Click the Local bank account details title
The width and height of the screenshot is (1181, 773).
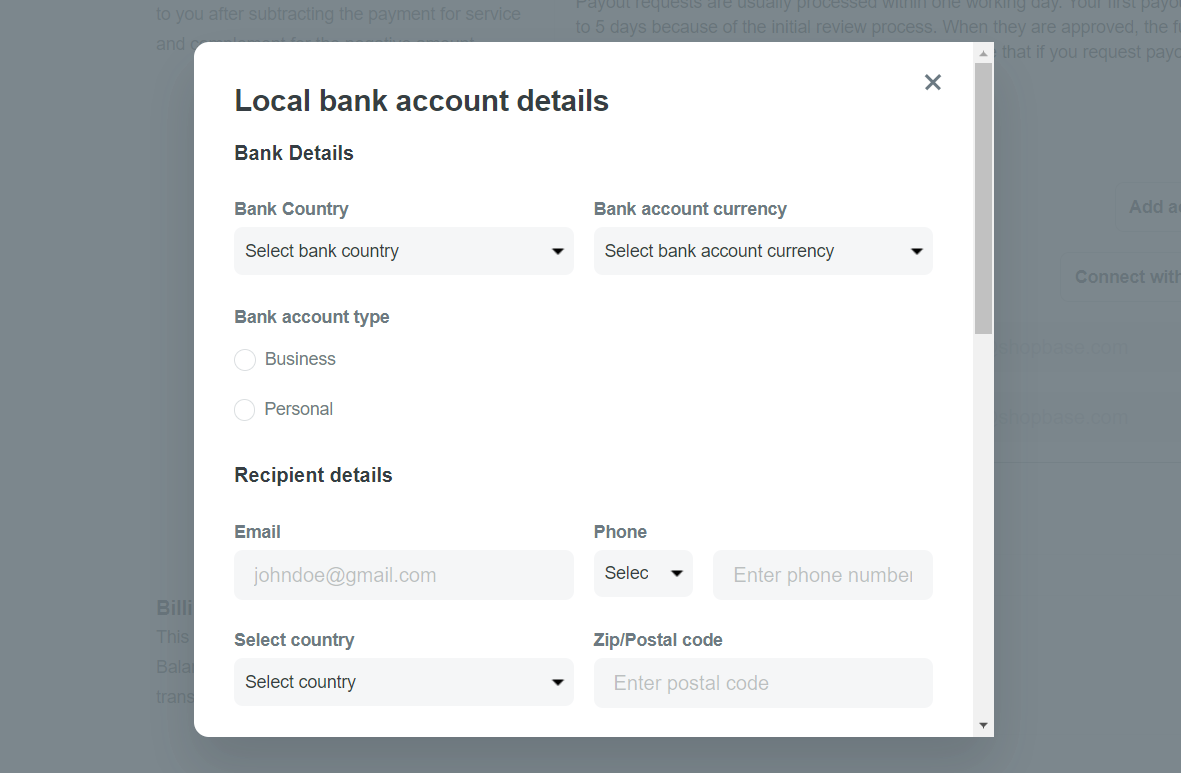point(421,101)
